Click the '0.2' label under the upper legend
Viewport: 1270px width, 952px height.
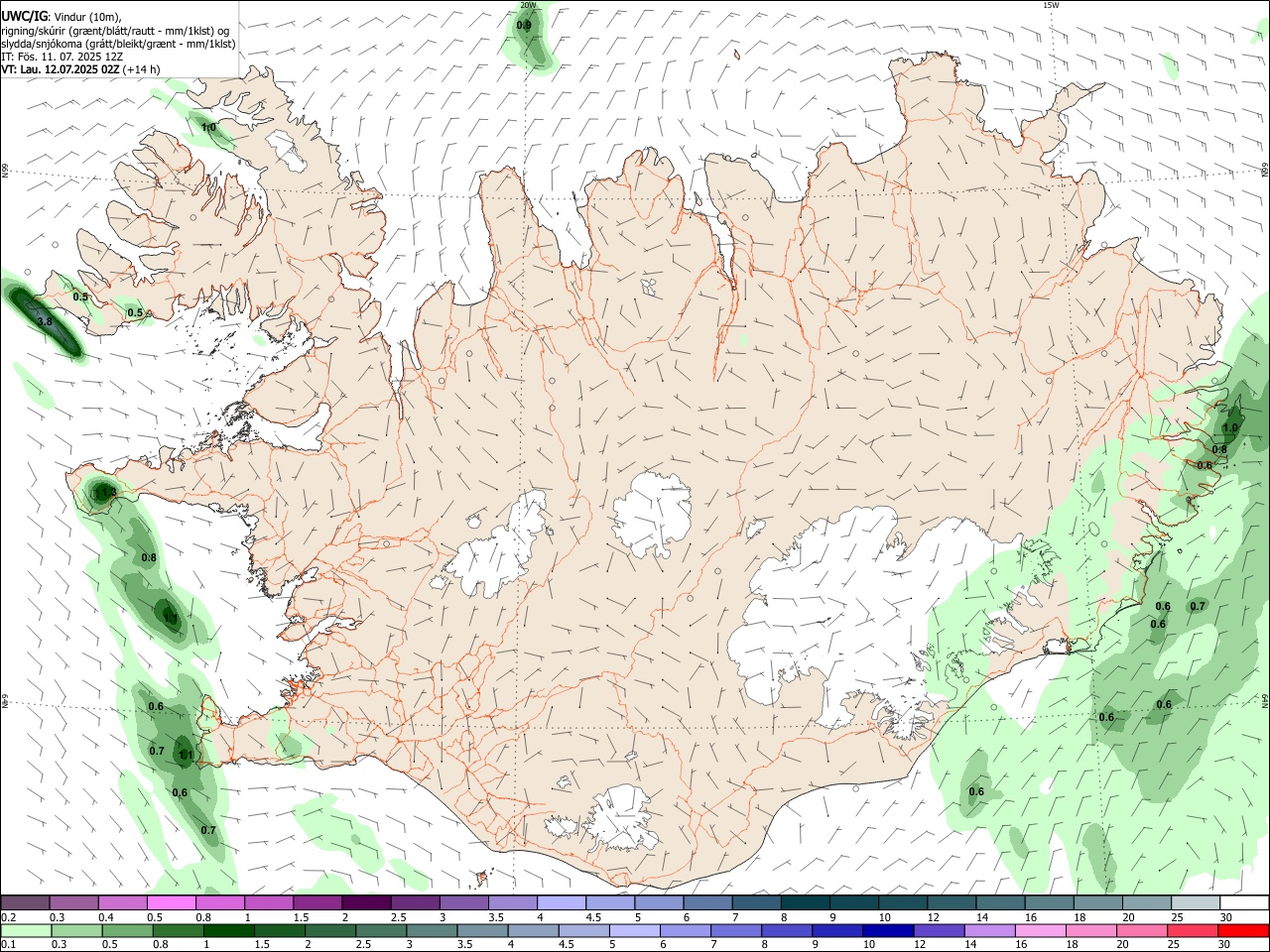[x=9, y=917]
